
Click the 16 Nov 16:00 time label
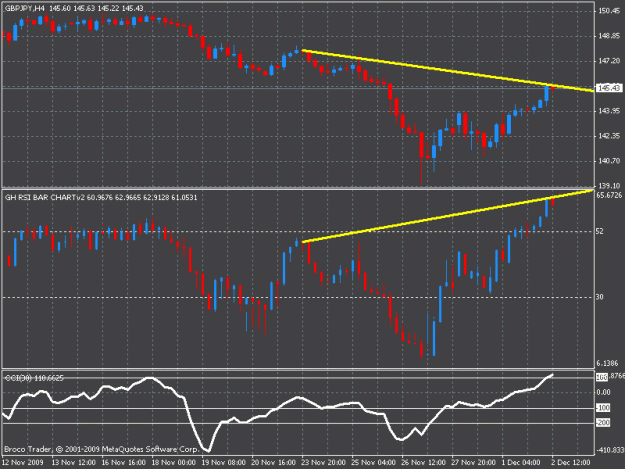(x=123, y=462)
